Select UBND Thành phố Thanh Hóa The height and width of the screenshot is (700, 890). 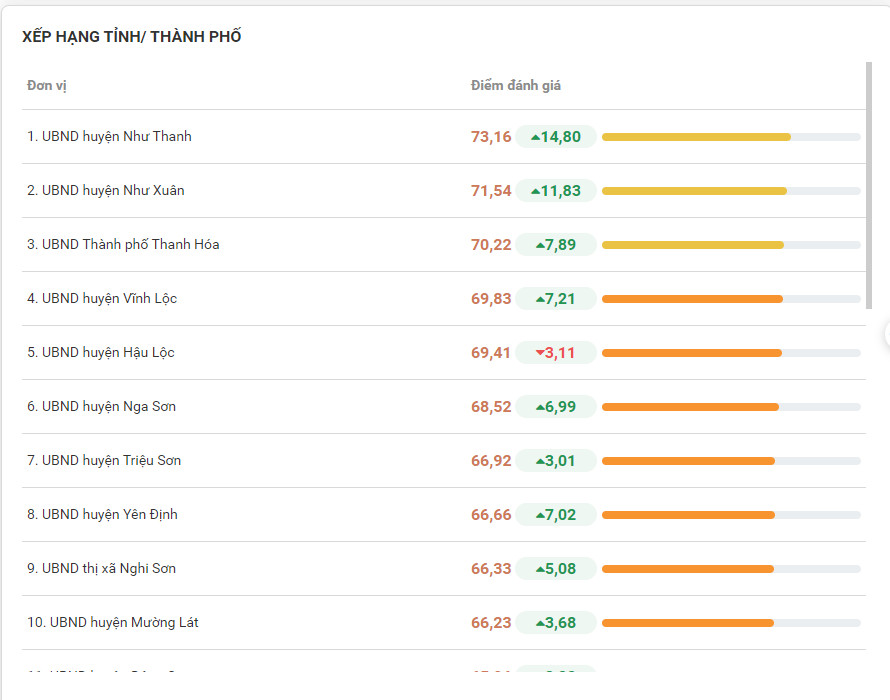click(123, 245)
